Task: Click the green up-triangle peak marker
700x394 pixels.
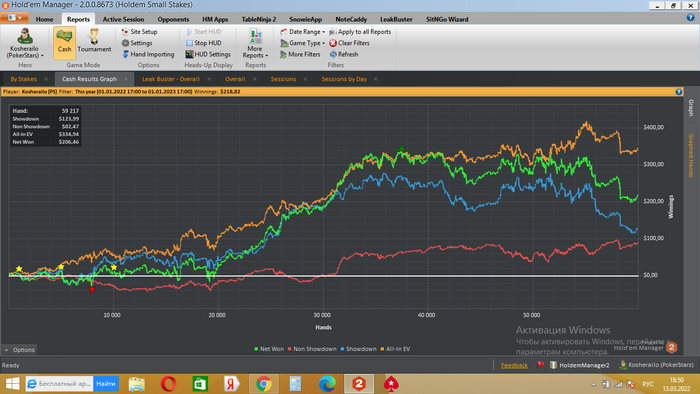Action: pos(401,149)
